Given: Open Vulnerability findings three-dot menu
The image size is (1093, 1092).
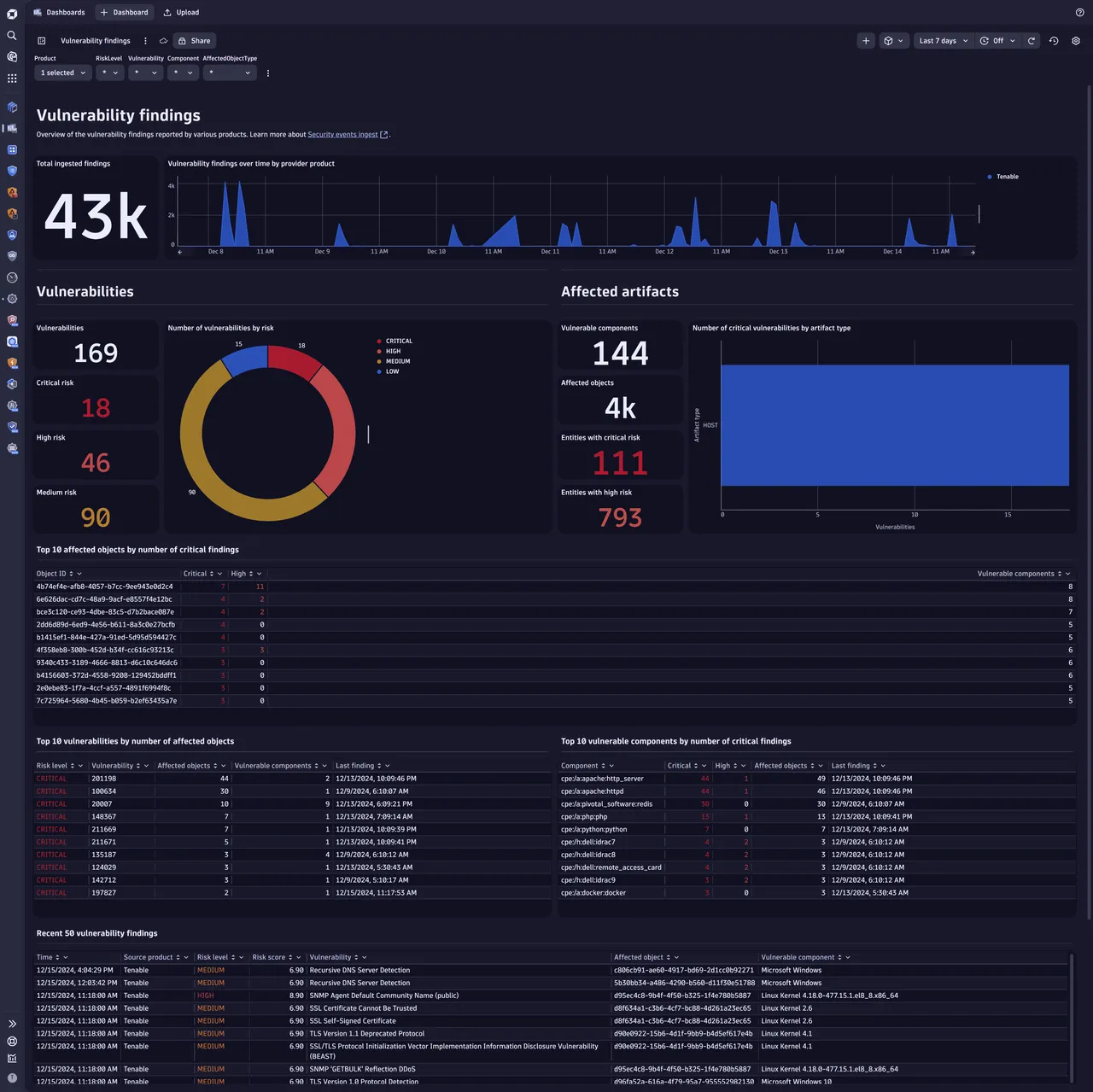Looking at the screenshot, I should [x=145, y=41].
